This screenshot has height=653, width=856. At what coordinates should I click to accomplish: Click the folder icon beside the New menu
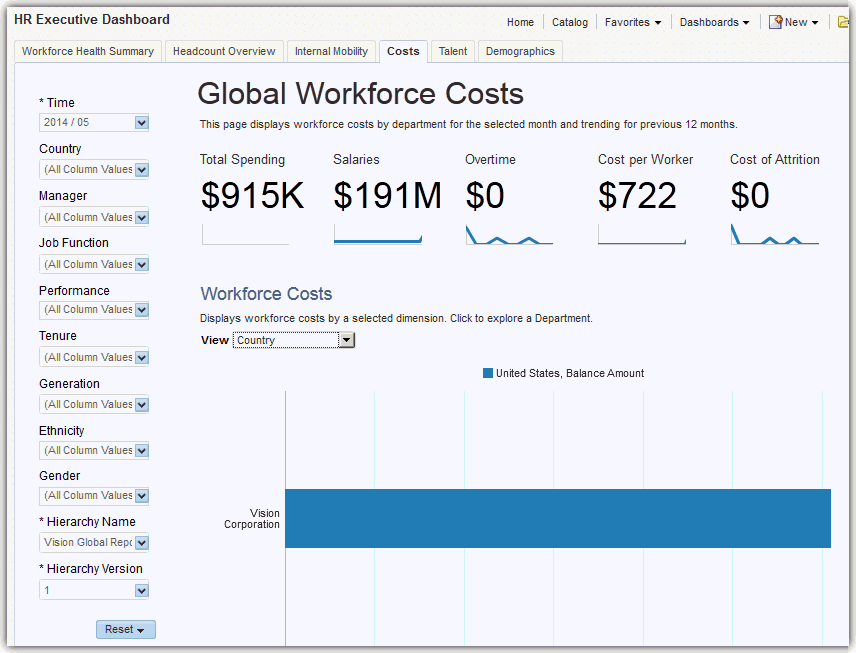(x=844, y=22)
